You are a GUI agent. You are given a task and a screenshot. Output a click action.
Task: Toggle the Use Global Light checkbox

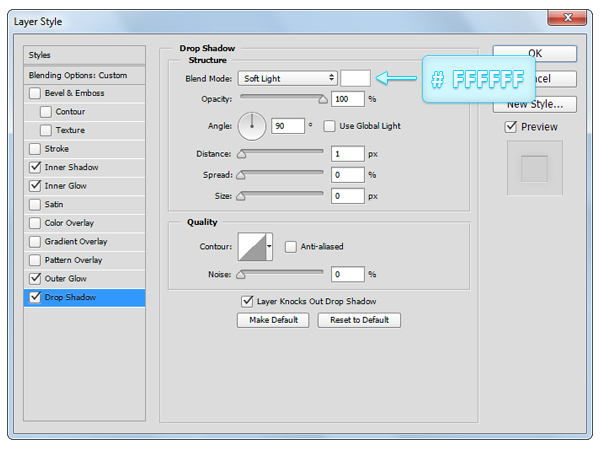point(331,126)
